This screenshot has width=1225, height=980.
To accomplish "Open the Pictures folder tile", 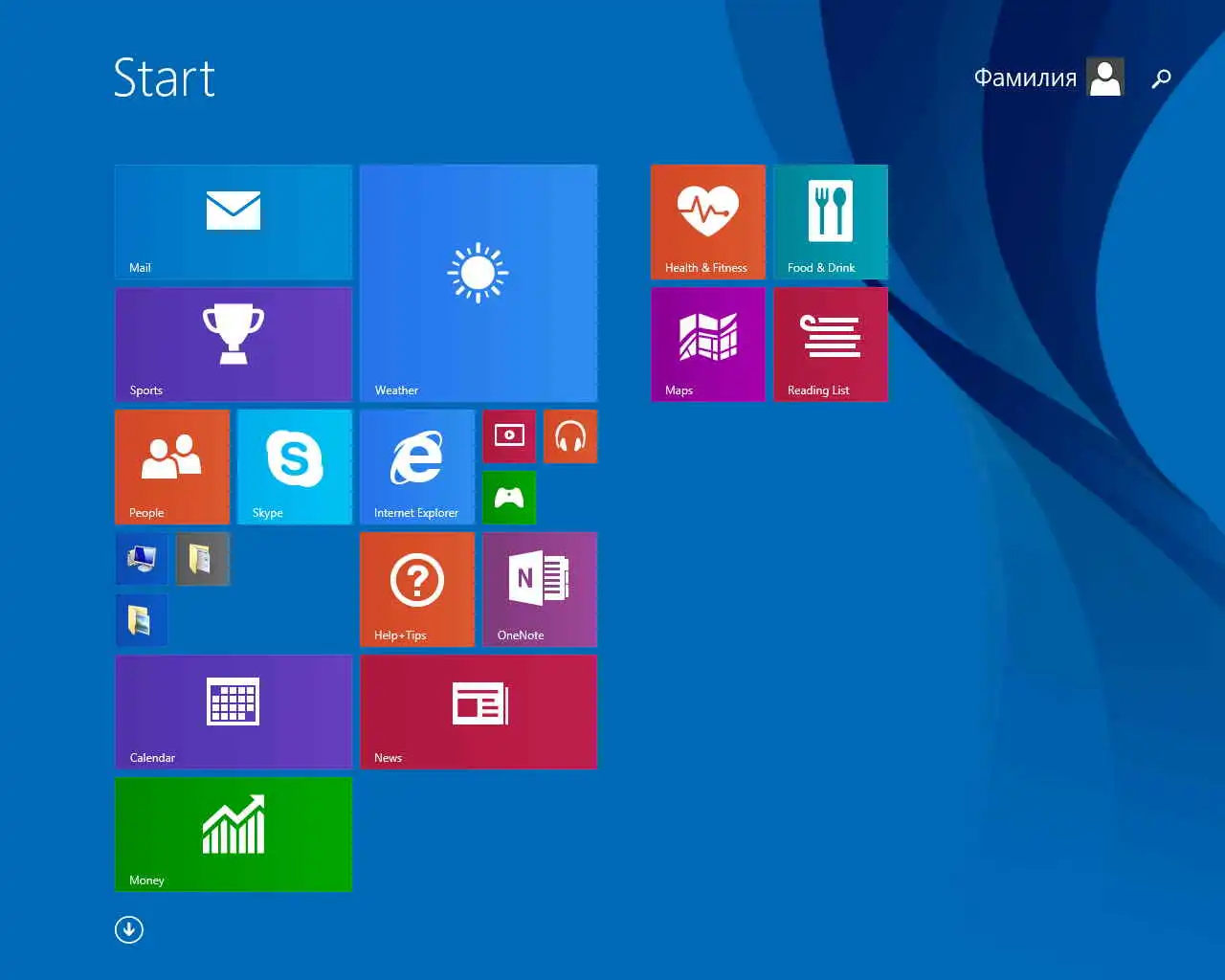I will click(x=142, y=620).
